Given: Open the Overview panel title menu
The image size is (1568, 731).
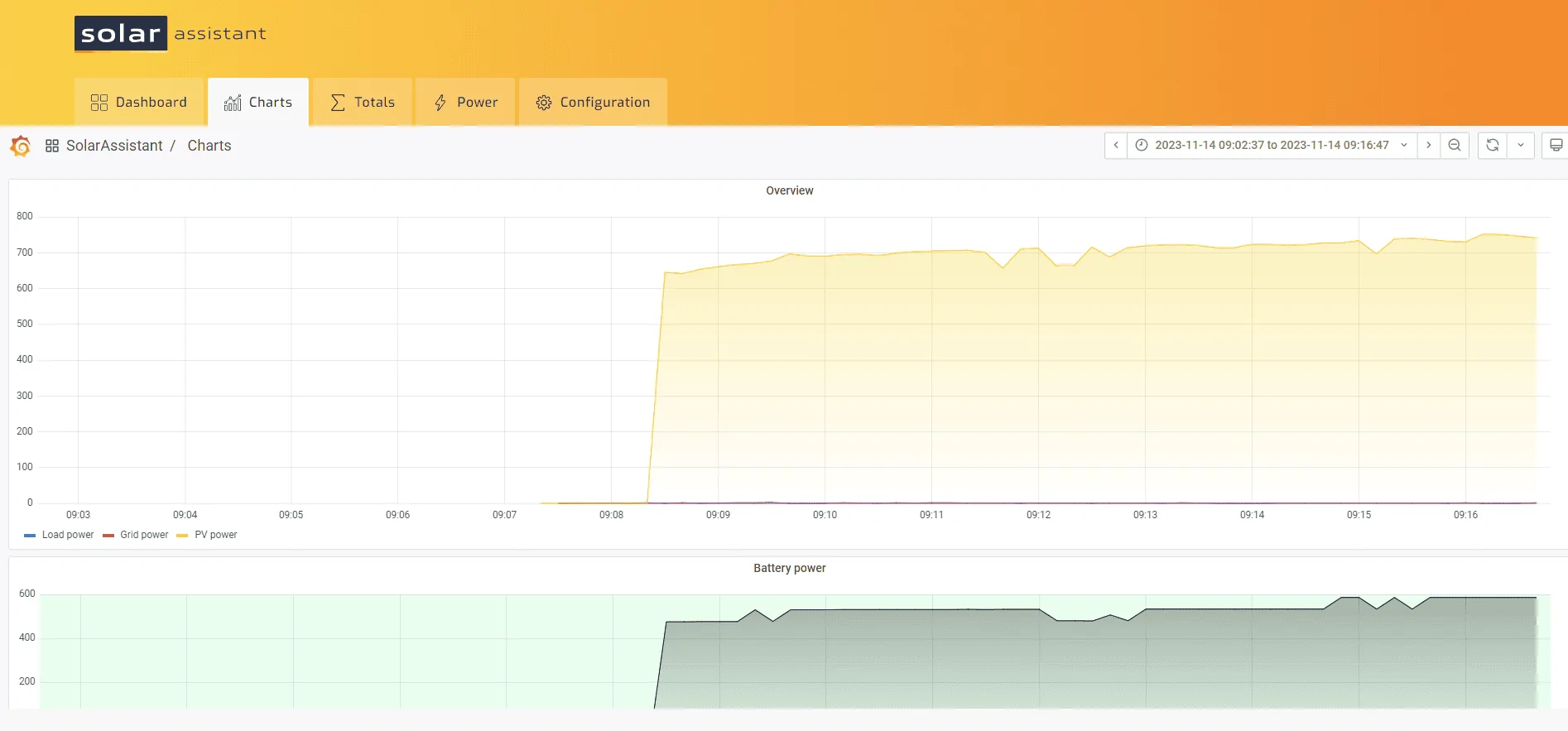Looking at the screenshot, I should pos(789,190).
